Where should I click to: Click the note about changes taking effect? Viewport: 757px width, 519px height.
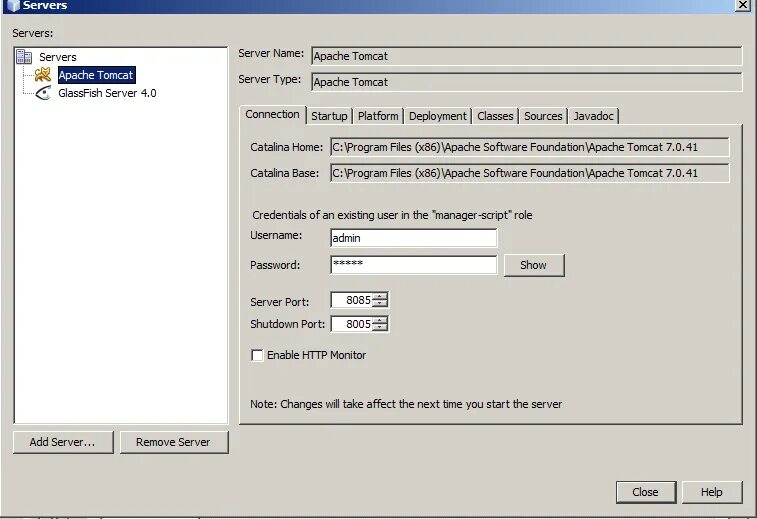click(x=406, y=404)
